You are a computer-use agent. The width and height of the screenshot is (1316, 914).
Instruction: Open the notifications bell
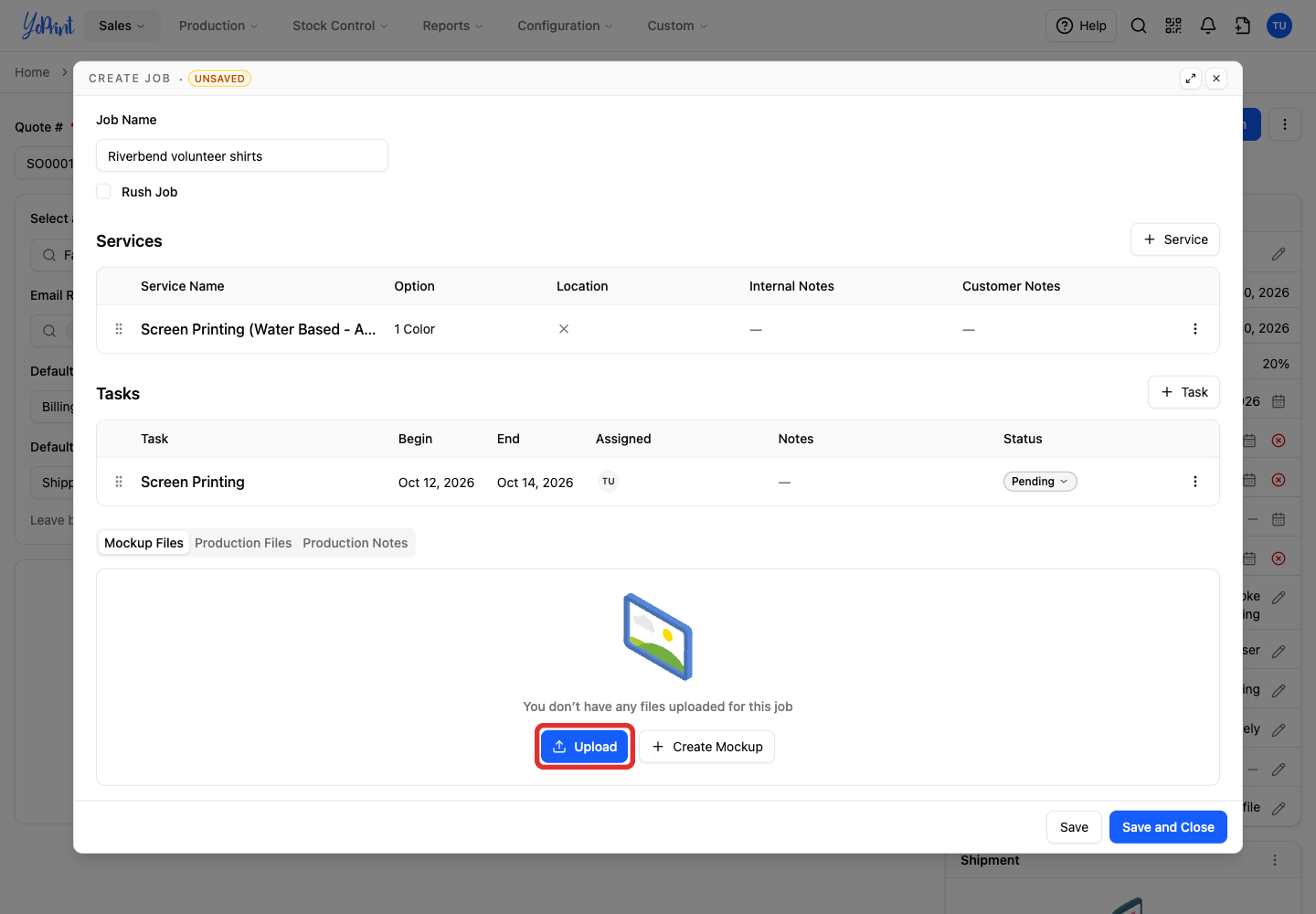[1208, 26]
